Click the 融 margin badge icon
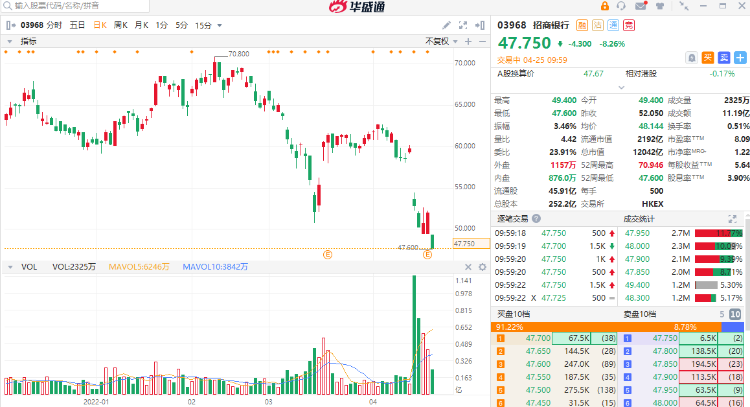This screenshot has height=407, width=750. (582, 25)
